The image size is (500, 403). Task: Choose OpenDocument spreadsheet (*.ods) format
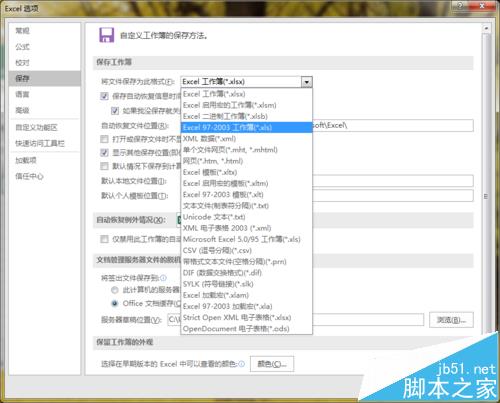coord(247,329)
